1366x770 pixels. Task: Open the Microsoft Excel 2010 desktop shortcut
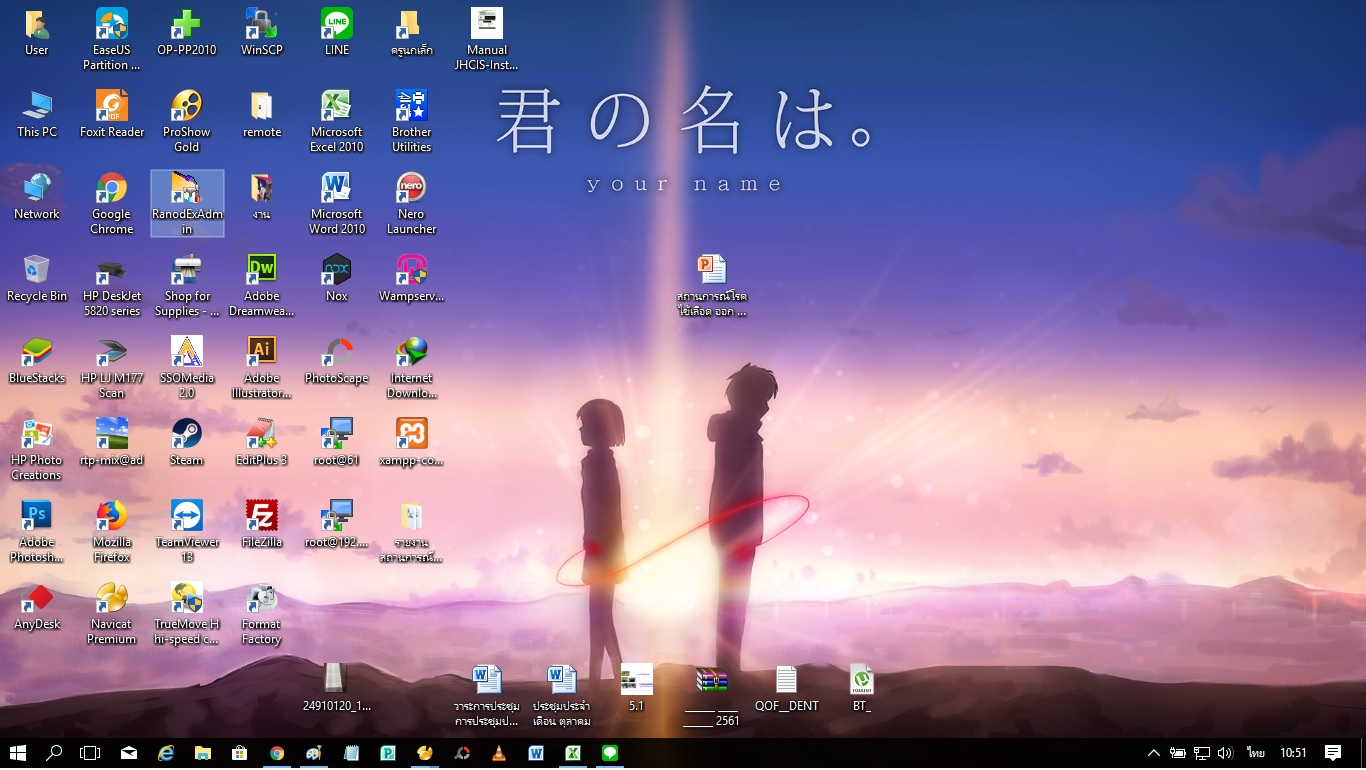click(337, 121)
